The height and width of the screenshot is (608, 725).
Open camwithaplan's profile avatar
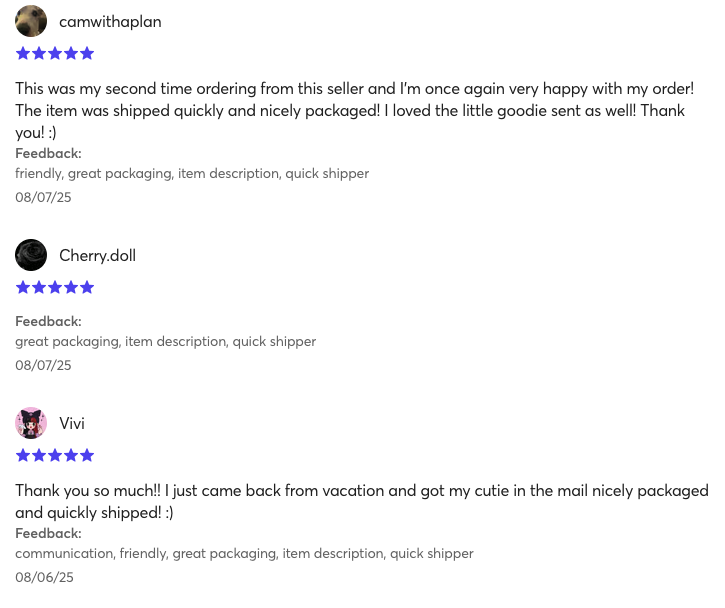[31, 21]
